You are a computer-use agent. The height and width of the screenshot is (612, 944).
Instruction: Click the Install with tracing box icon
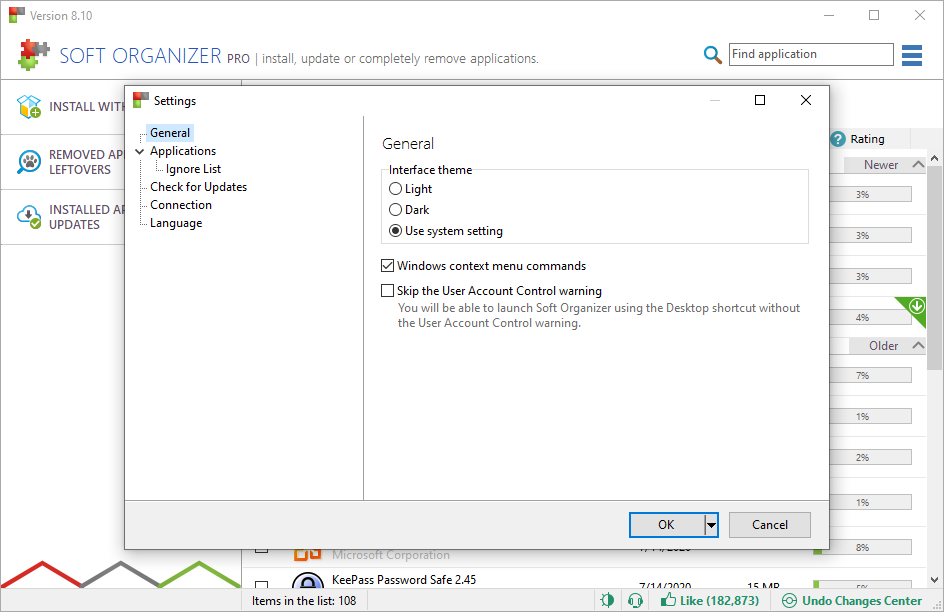click(x=29, y=107)
